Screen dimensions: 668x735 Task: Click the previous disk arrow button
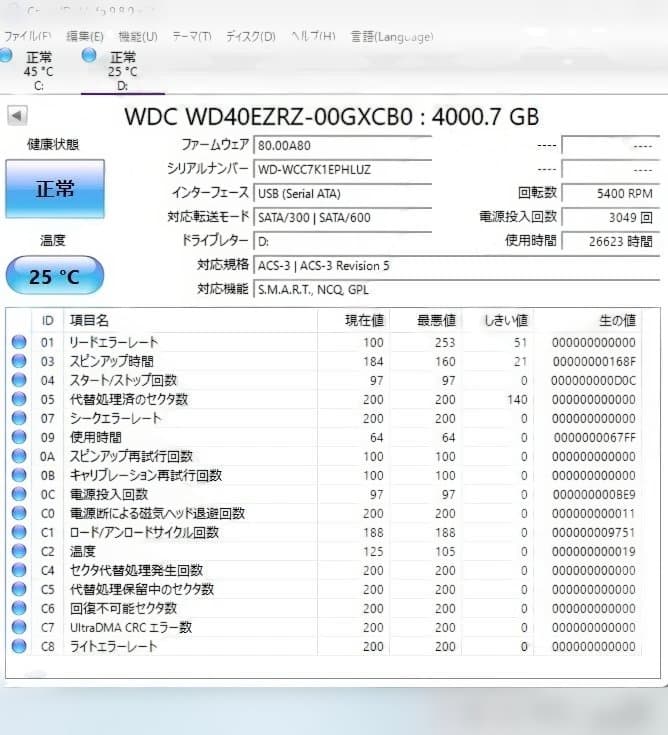(x=17, y=115)
